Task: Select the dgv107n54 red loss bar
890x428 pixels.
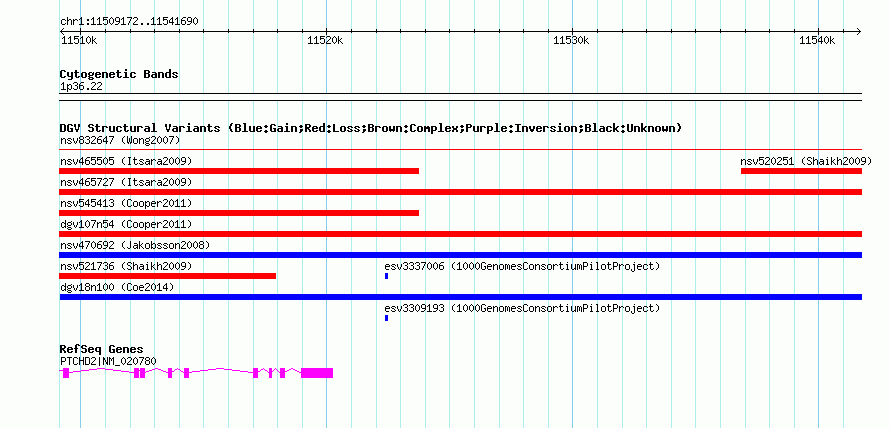Action: coord(461,234)
